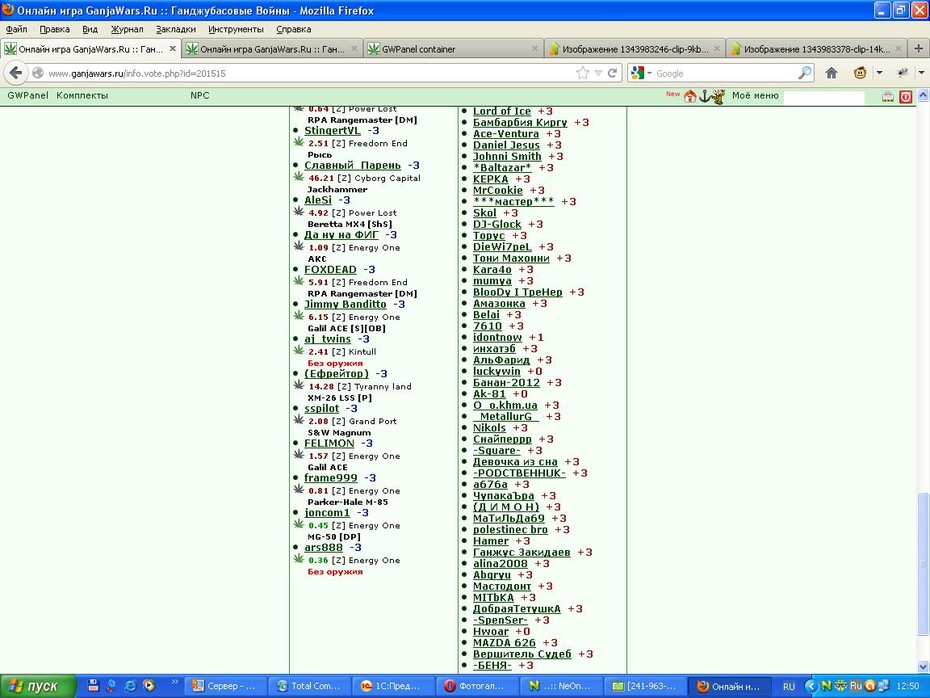The height and width of the screenshot is (698, 930).
Task: Open the Инструменты menu
Action: click(235, 29)
